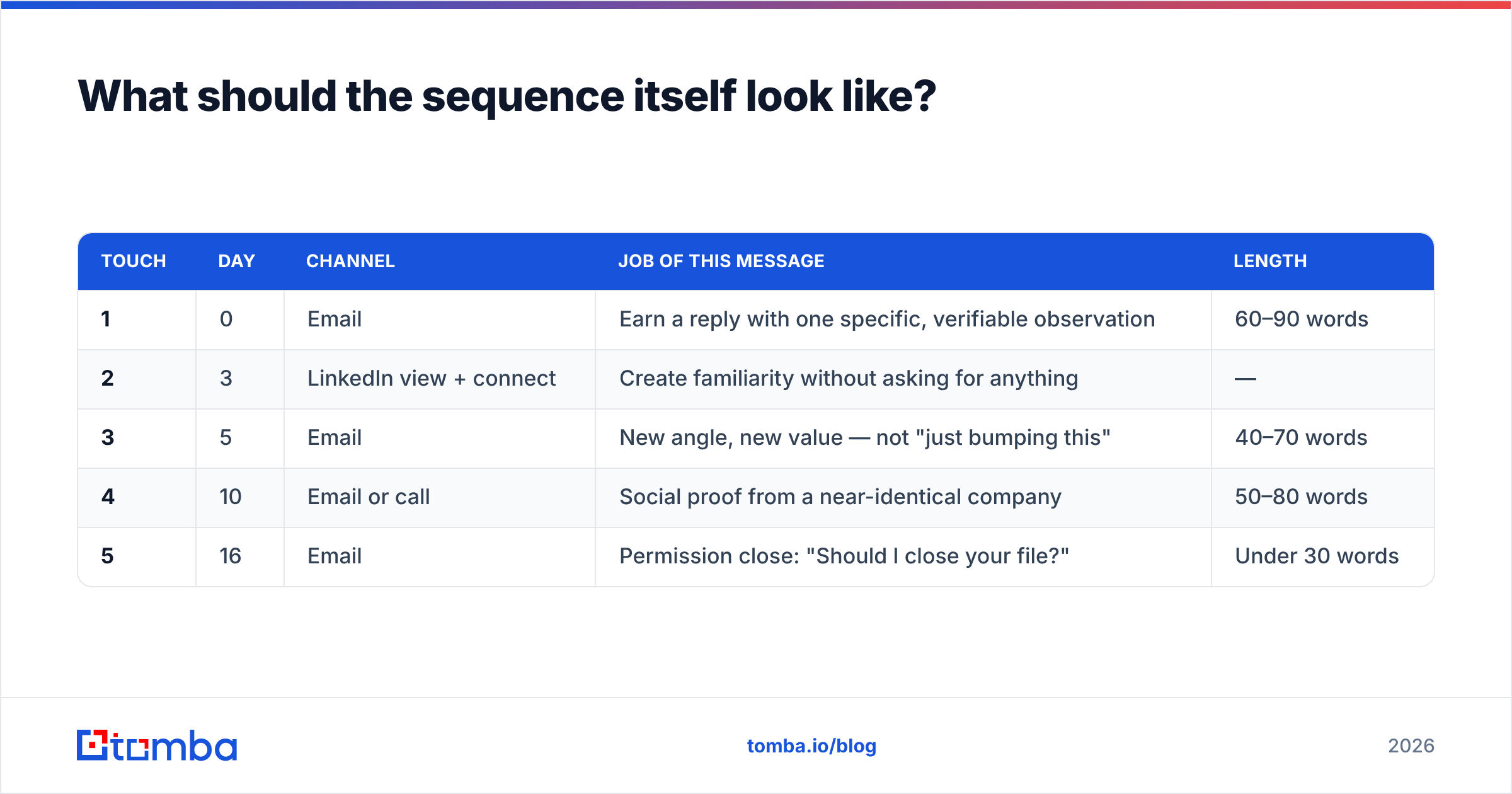Screen dimensions: 1512x794
Task: Click the LENGTH column header
Action: point(1270,261)
